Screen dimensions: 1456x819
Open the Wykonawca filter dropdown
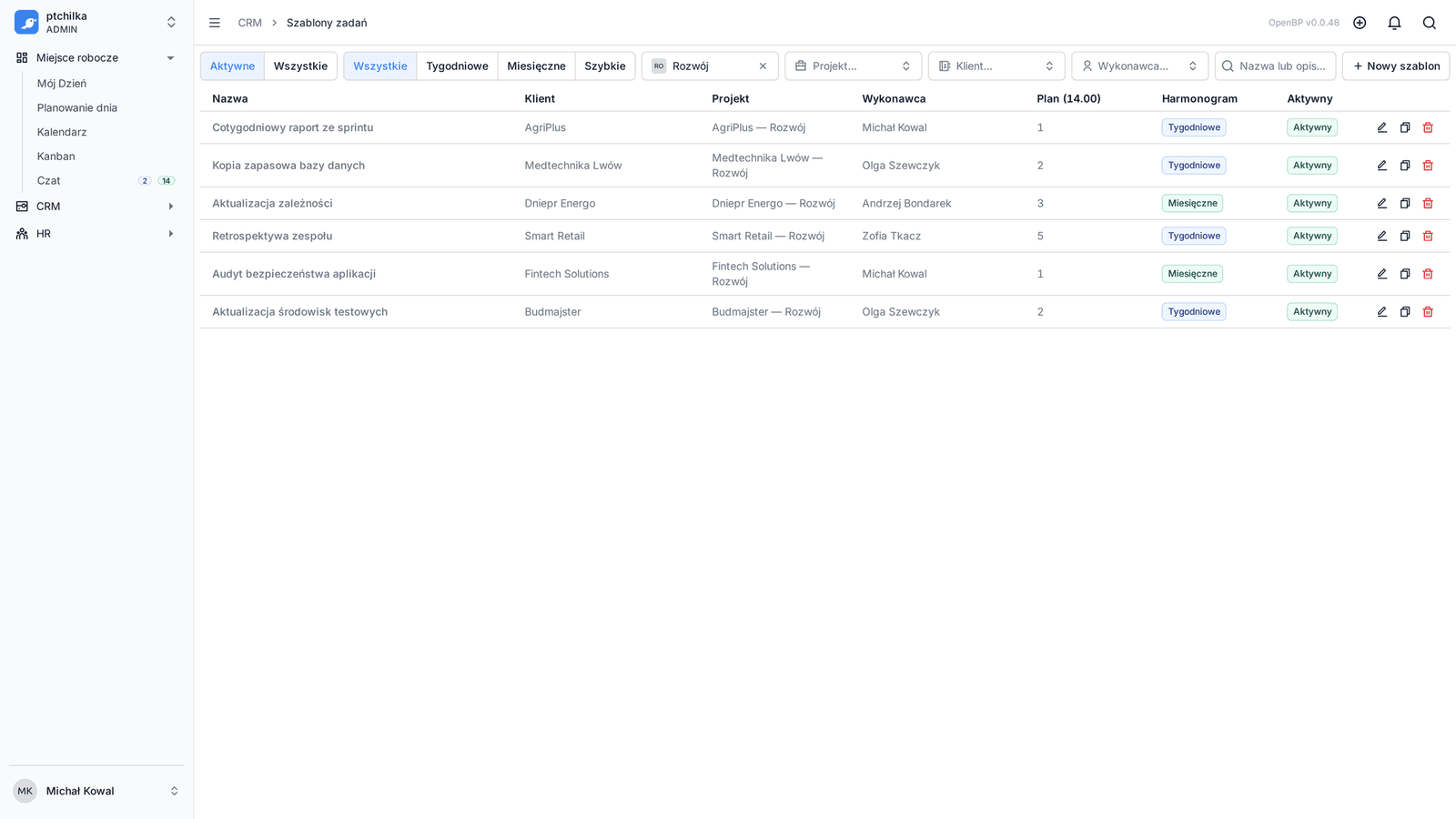coord(1139,66)
